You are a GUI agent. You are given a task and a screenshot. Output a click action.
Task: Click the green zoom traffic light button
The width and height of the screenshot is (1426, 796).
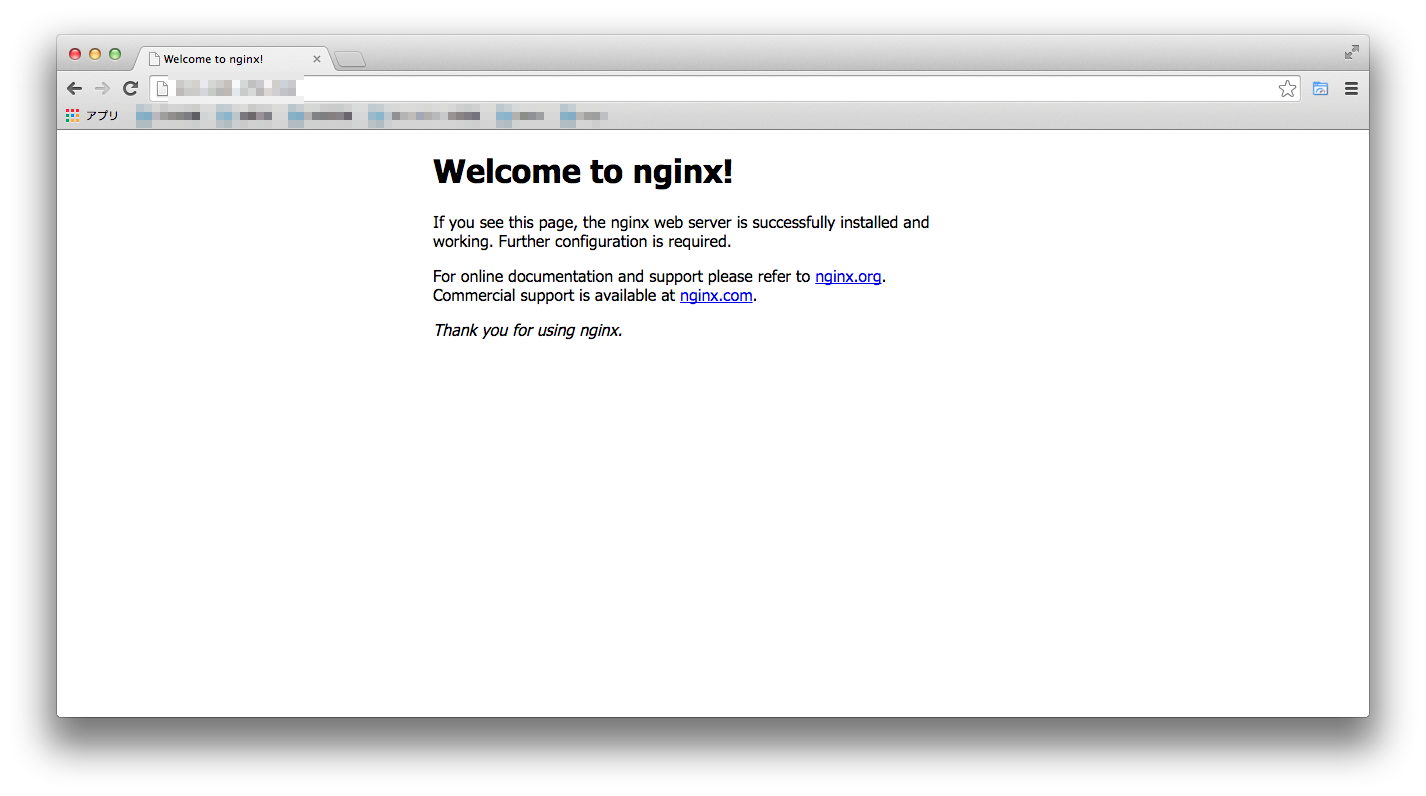click(x=115, y=53)
